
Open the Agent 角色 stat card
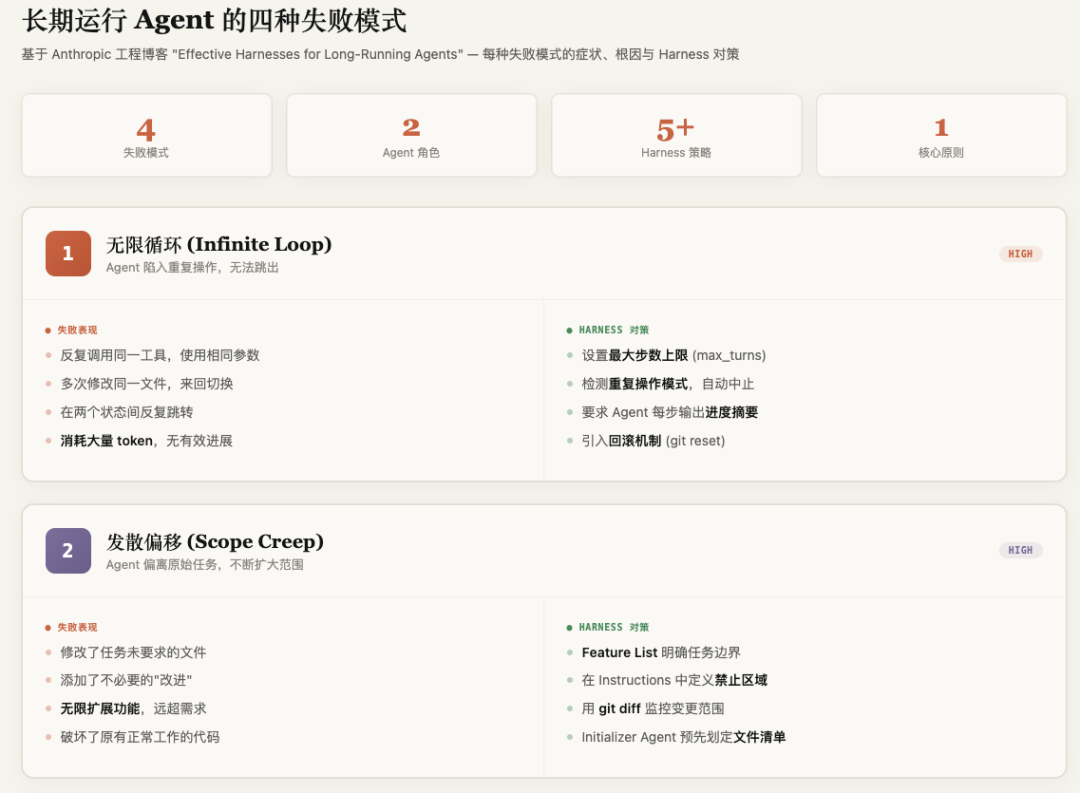click(x=411, y=136)
